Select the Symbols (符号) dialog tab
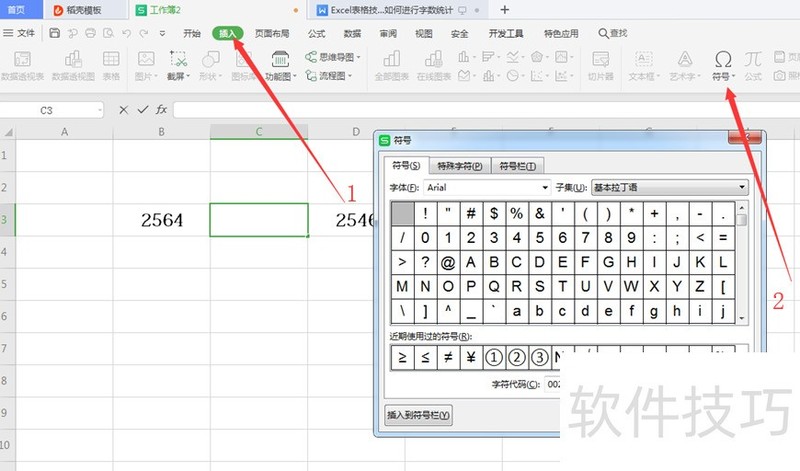Screen dimensions: 800x471 [x=406, y=165]
